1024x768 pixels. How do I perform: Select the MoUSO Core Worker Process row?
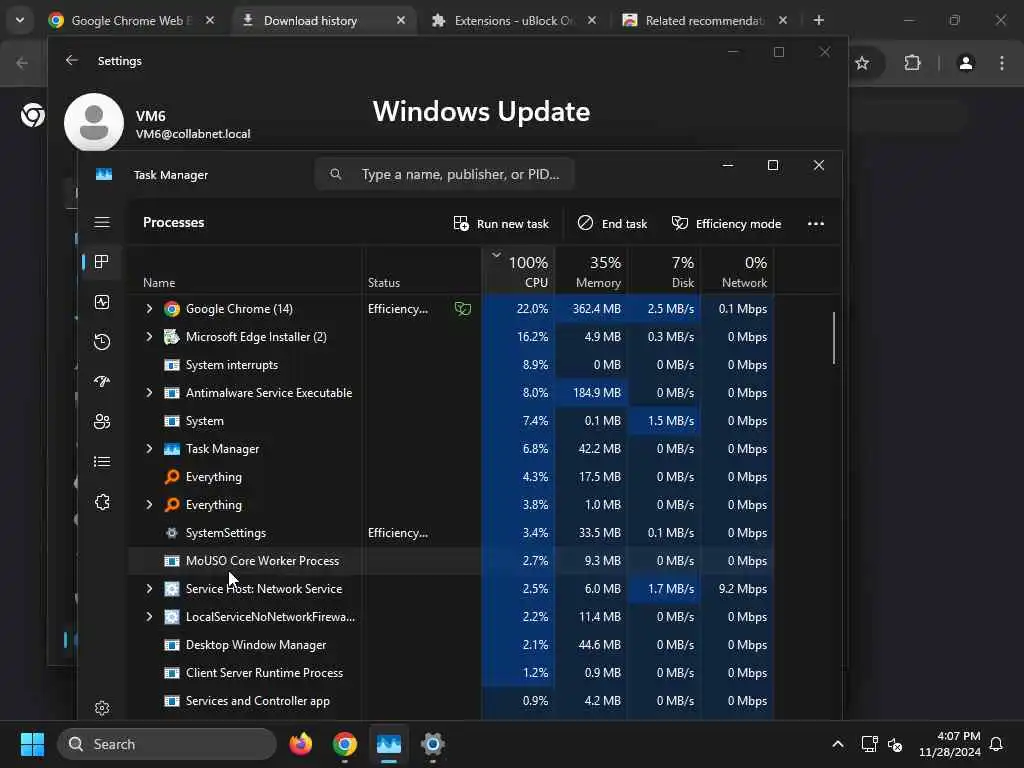click(451, 561)
